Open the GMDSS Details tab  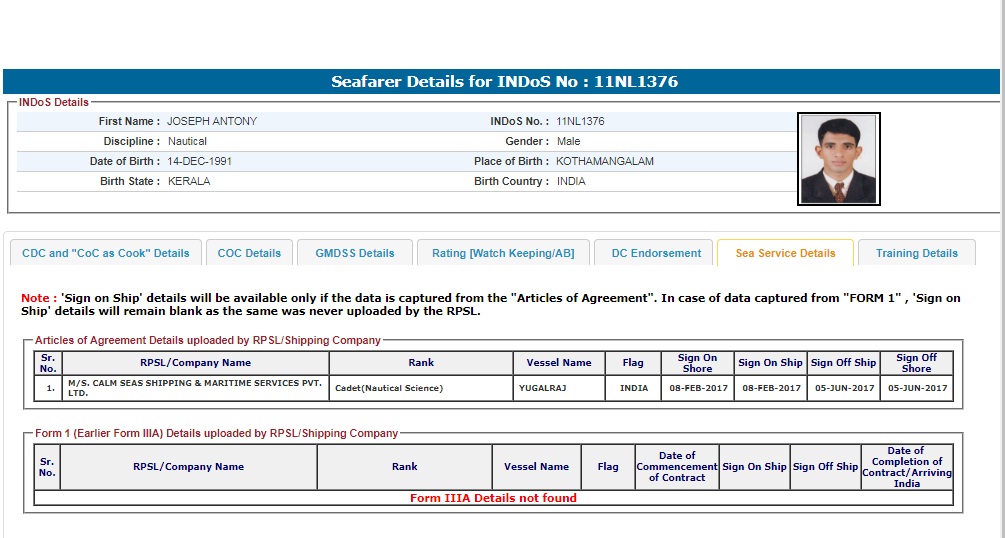point(355,253)
